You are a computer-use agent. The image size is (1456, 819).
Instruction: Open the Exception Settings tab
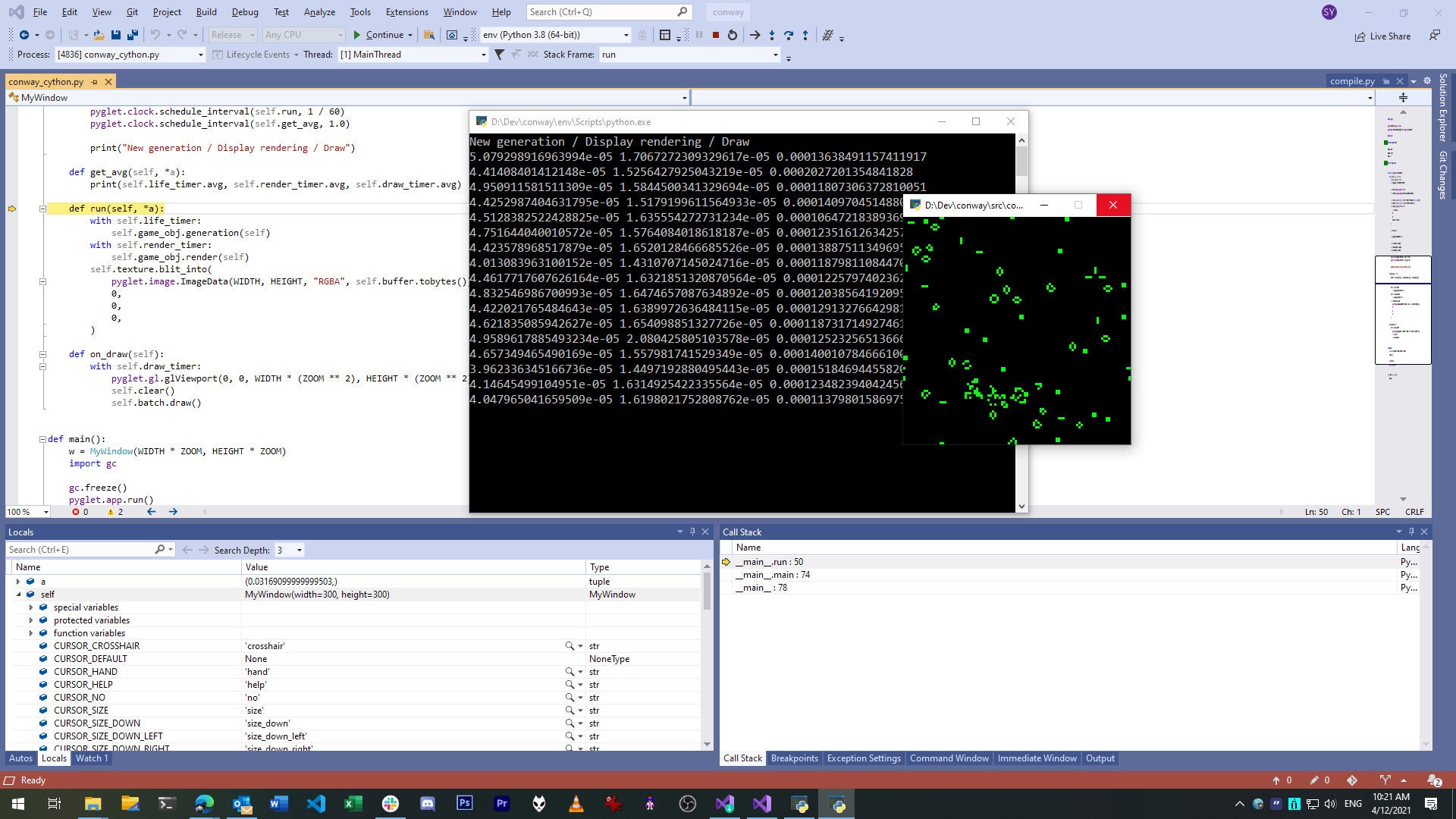click(864, 758)
